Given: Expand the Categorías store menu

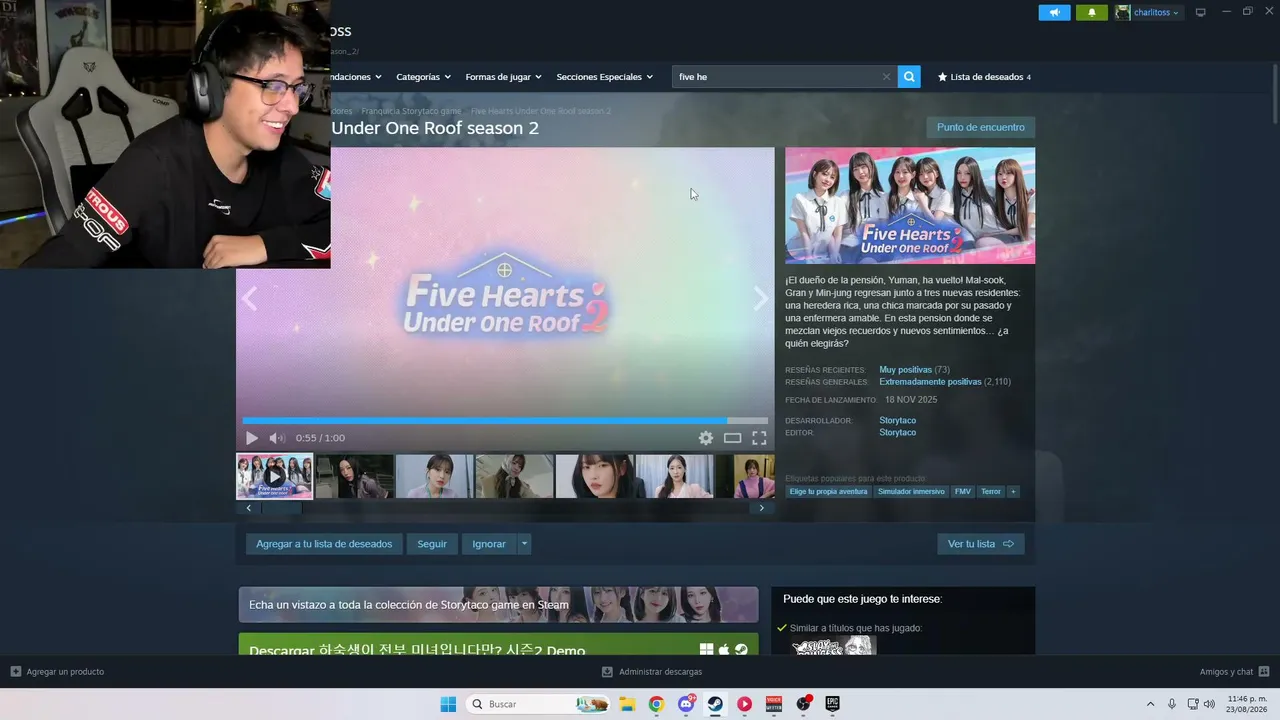Looking at the screenshot, I should (x=423, y=77).
